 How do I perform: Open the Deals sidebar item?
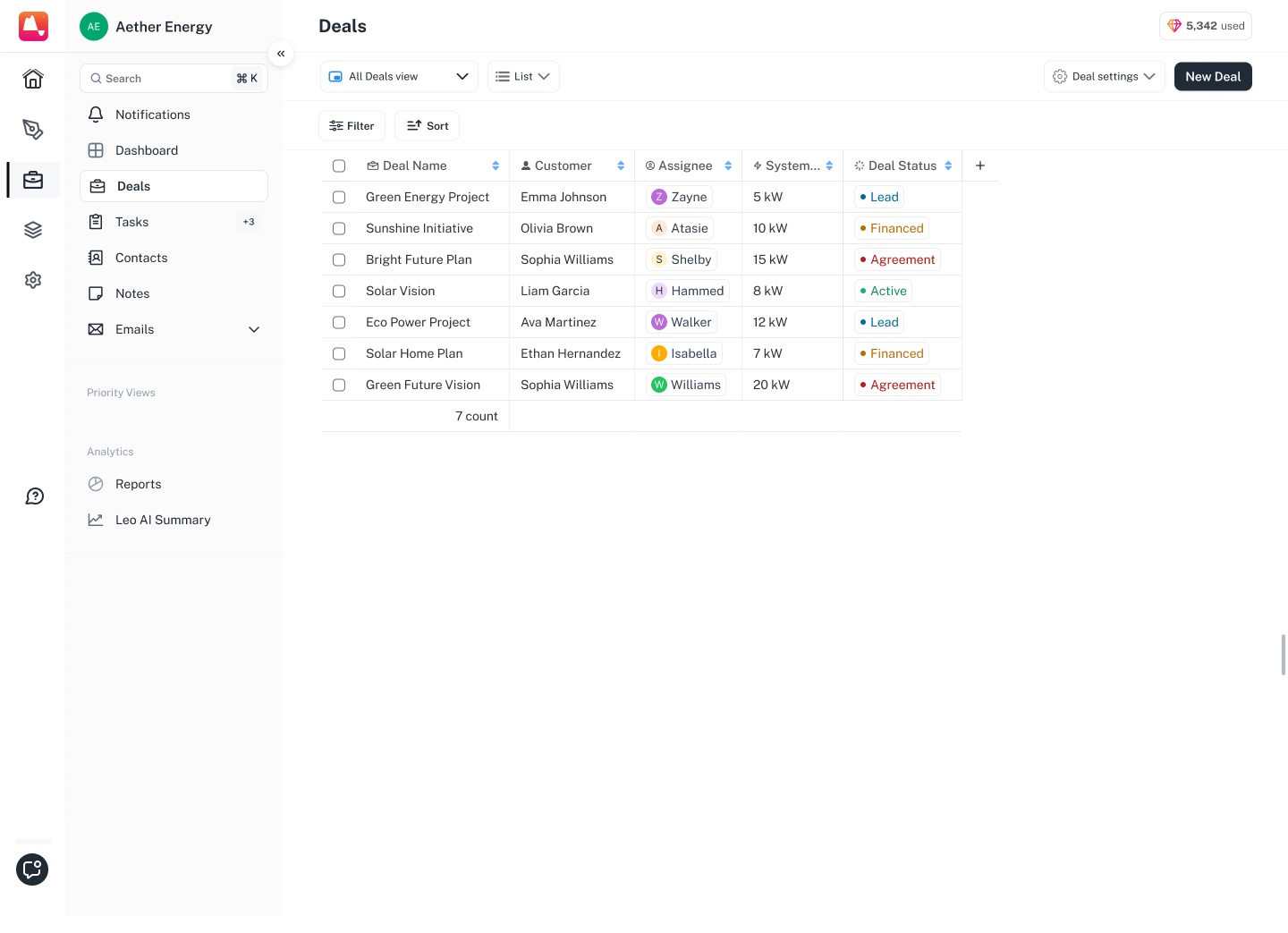pos(174,186)
